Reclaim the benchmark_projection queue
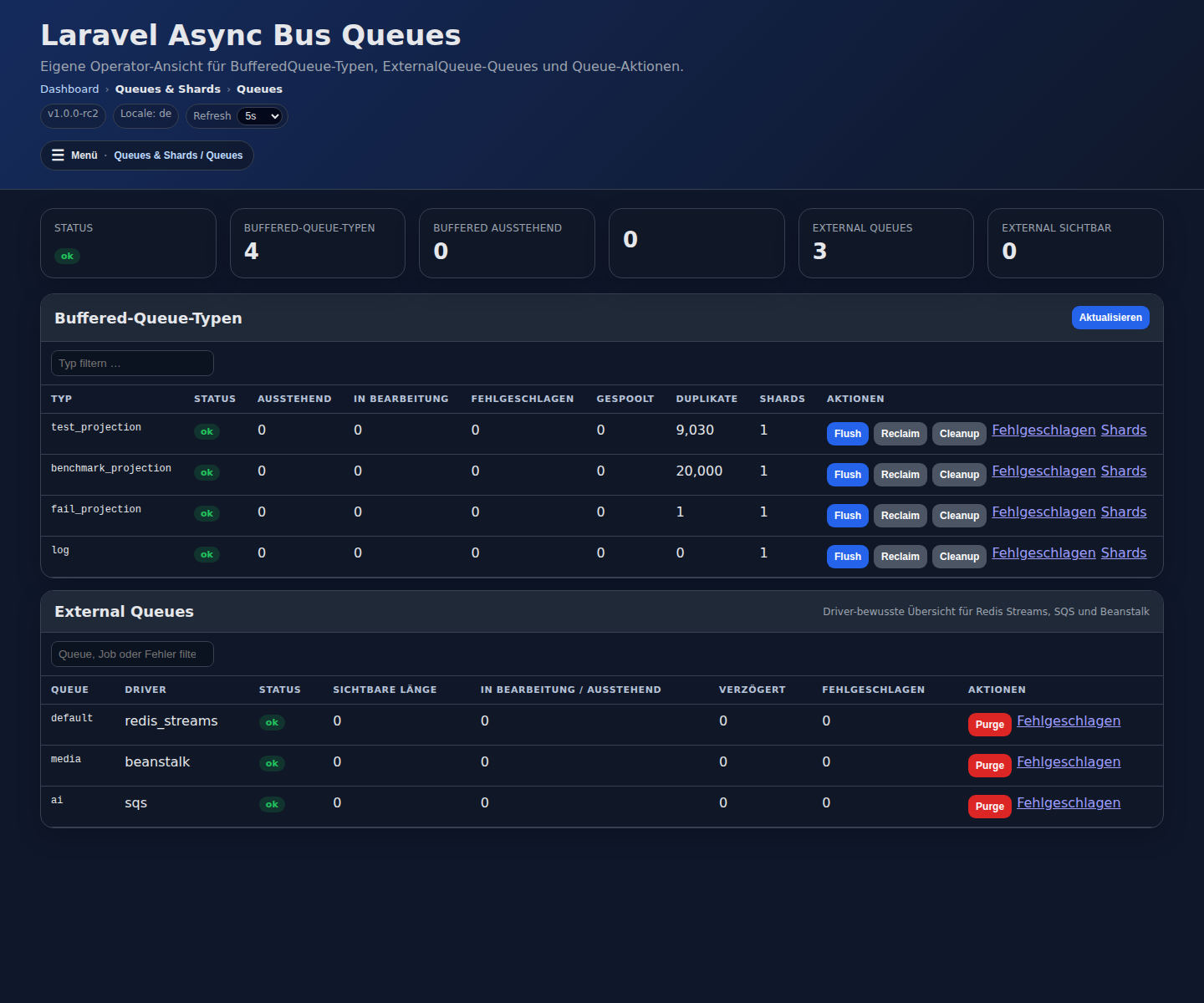Image resolution: width=1204 pixels, height=1003 pixels. pos(900,475)
